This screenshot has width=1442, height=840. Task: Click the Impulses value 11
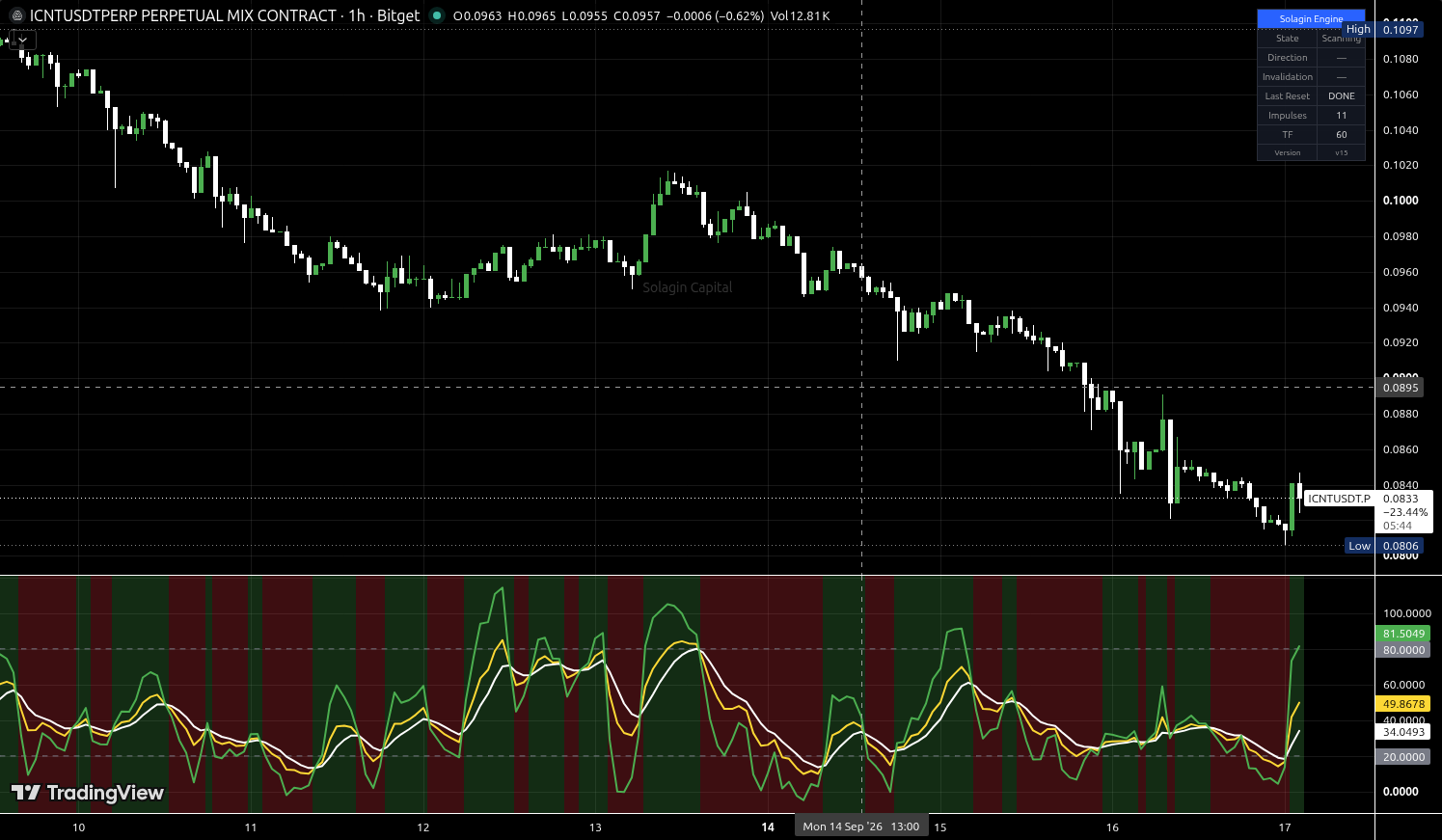point(1342,116)
